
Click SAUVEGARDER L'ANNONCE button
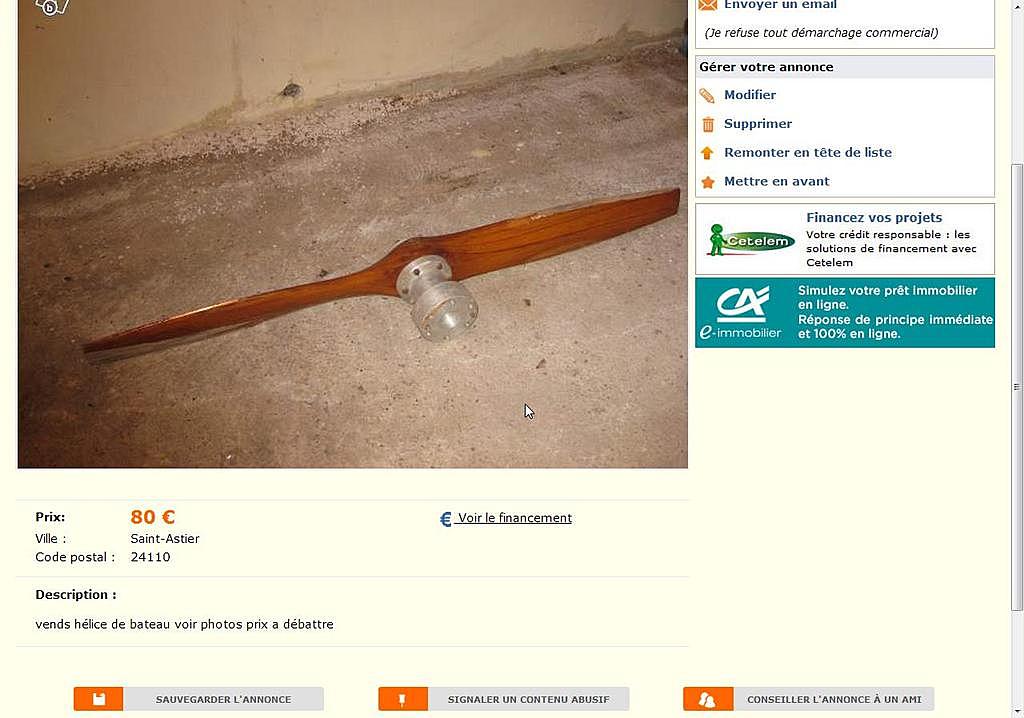click(199, 699)
